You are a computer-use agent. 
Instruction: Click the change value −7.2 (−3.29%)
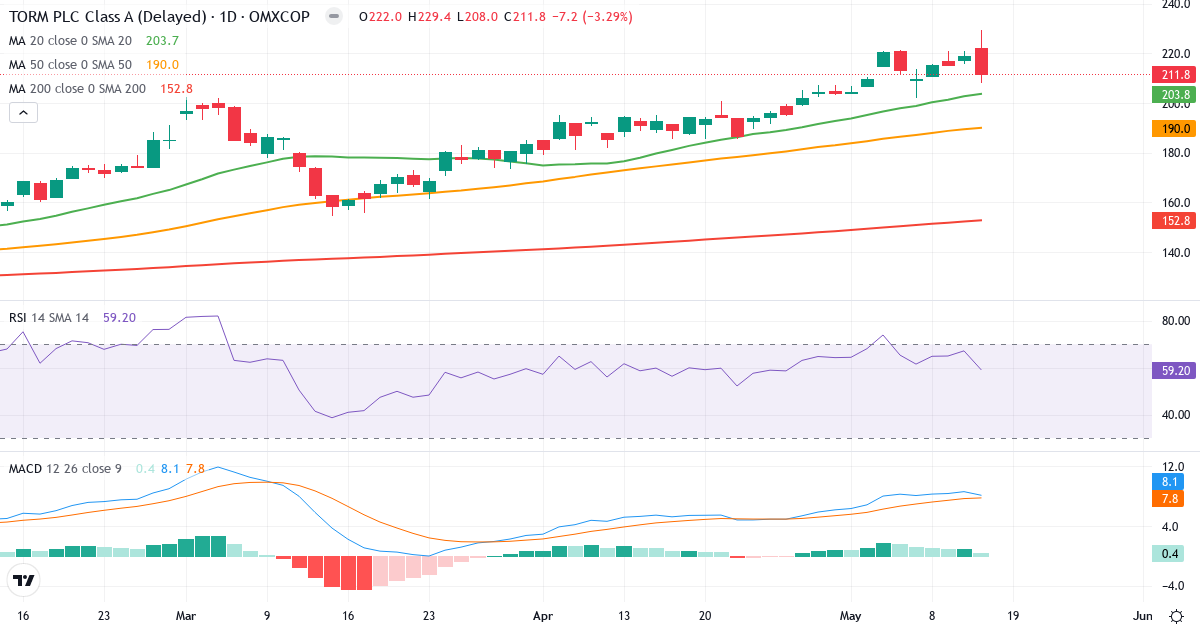click(x=590, y=17)
